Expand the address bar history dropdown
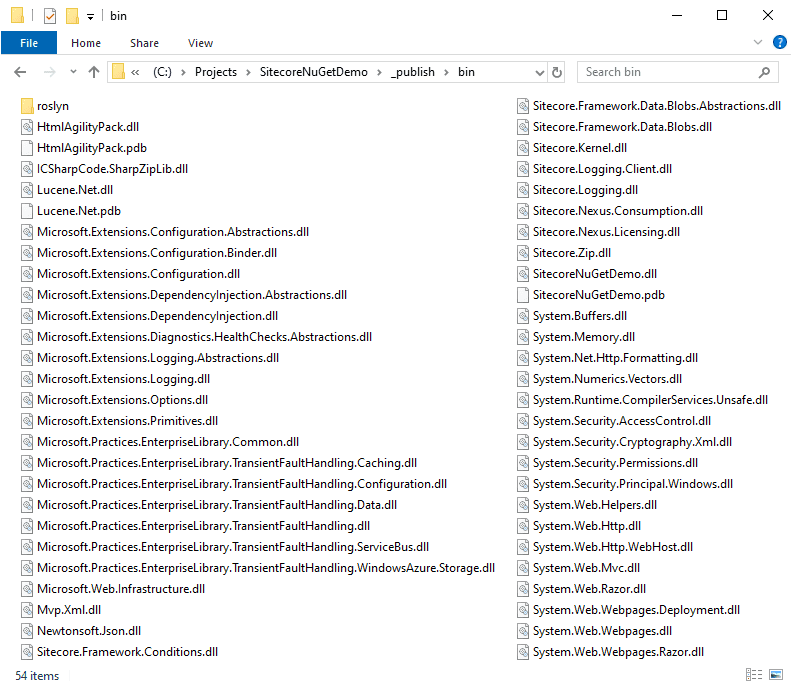792x688 pixels. 540,72
